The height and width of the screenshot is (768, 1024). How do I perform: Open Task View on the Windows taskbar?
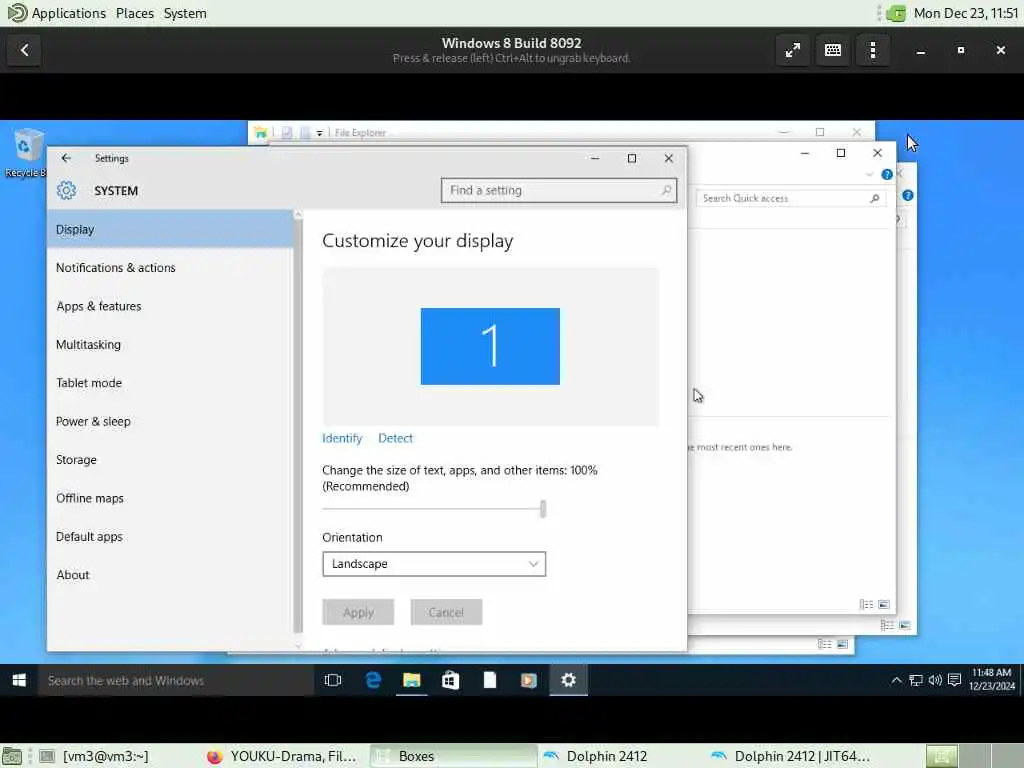coord(333,680)
